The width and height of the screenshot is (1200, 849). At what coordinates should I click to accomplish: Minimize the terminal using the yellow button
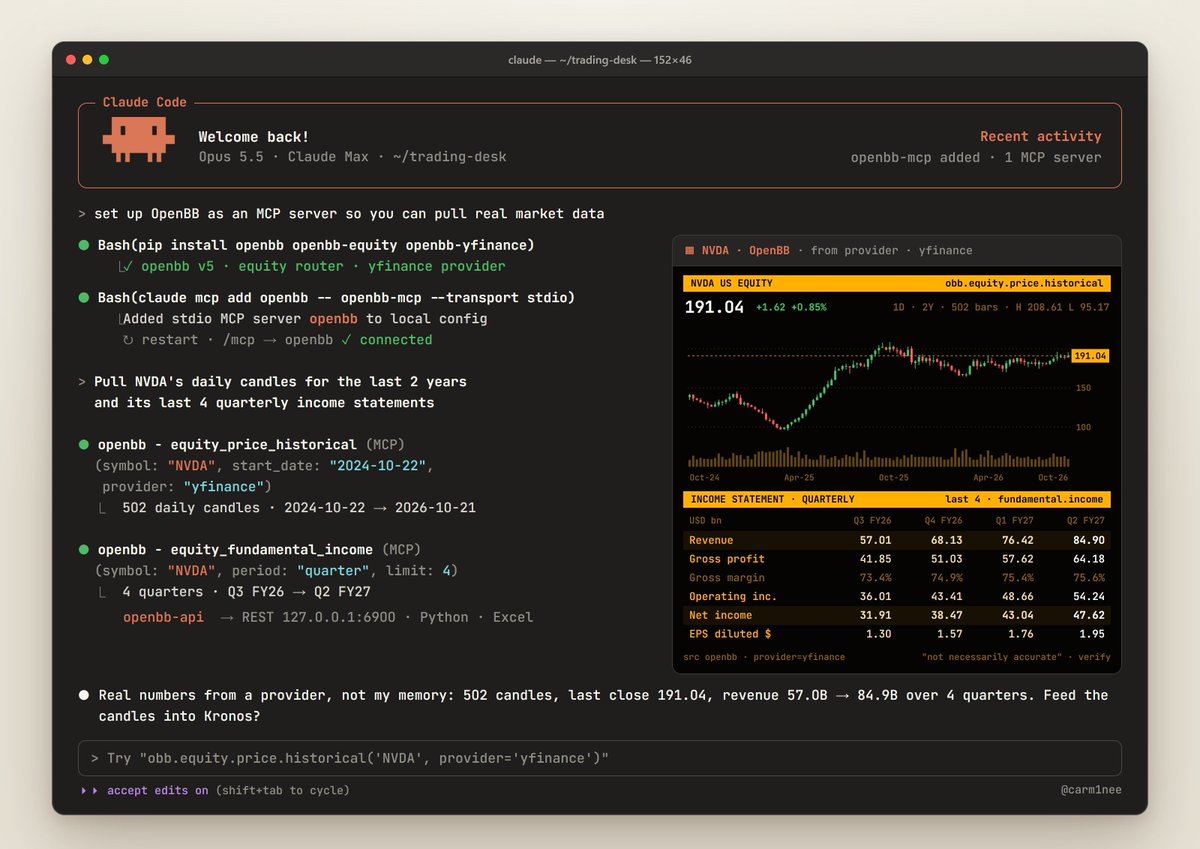point(88,60)
